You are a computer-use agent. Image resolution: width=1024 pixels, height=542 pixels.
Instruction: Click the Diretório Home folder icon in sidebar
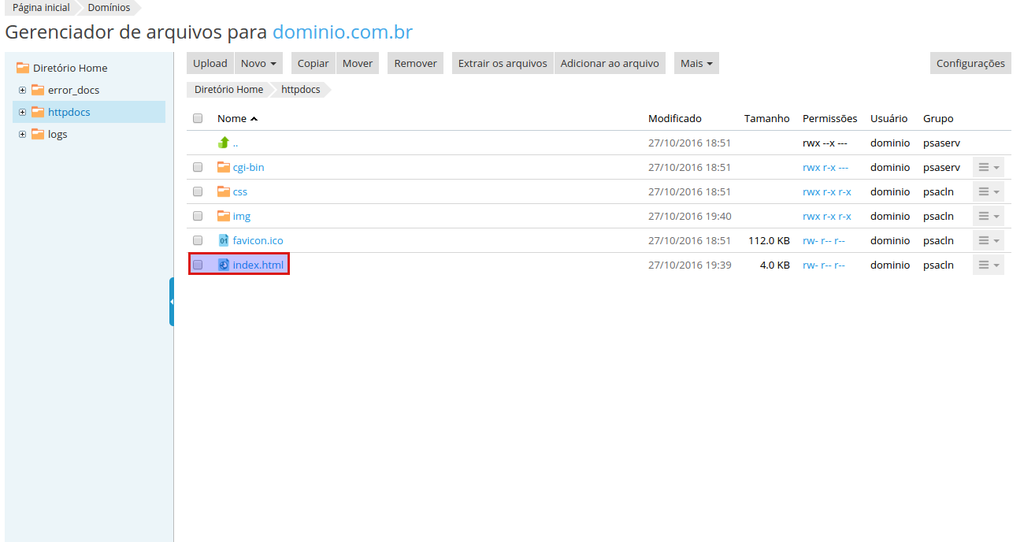(x=23, y=68)
